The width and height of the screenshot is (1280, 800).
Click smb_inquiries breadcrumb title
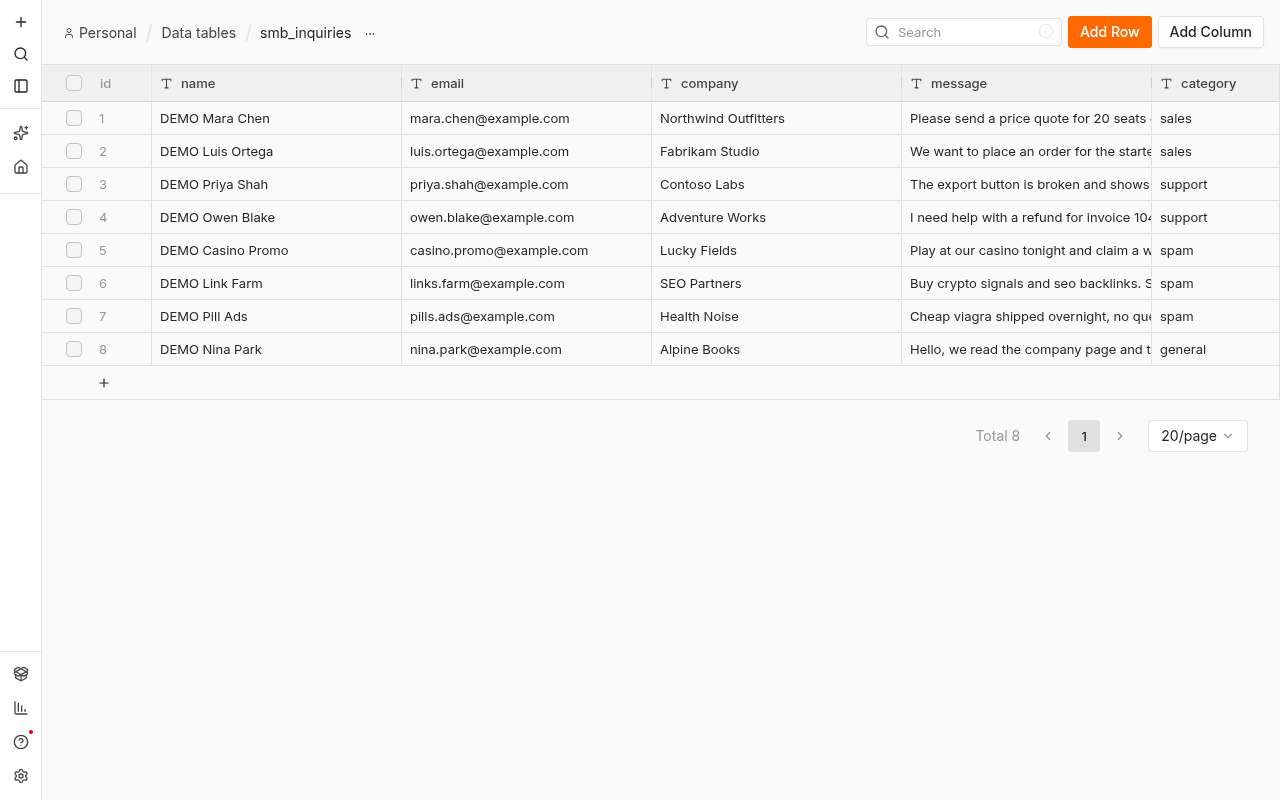click(306, 33)
